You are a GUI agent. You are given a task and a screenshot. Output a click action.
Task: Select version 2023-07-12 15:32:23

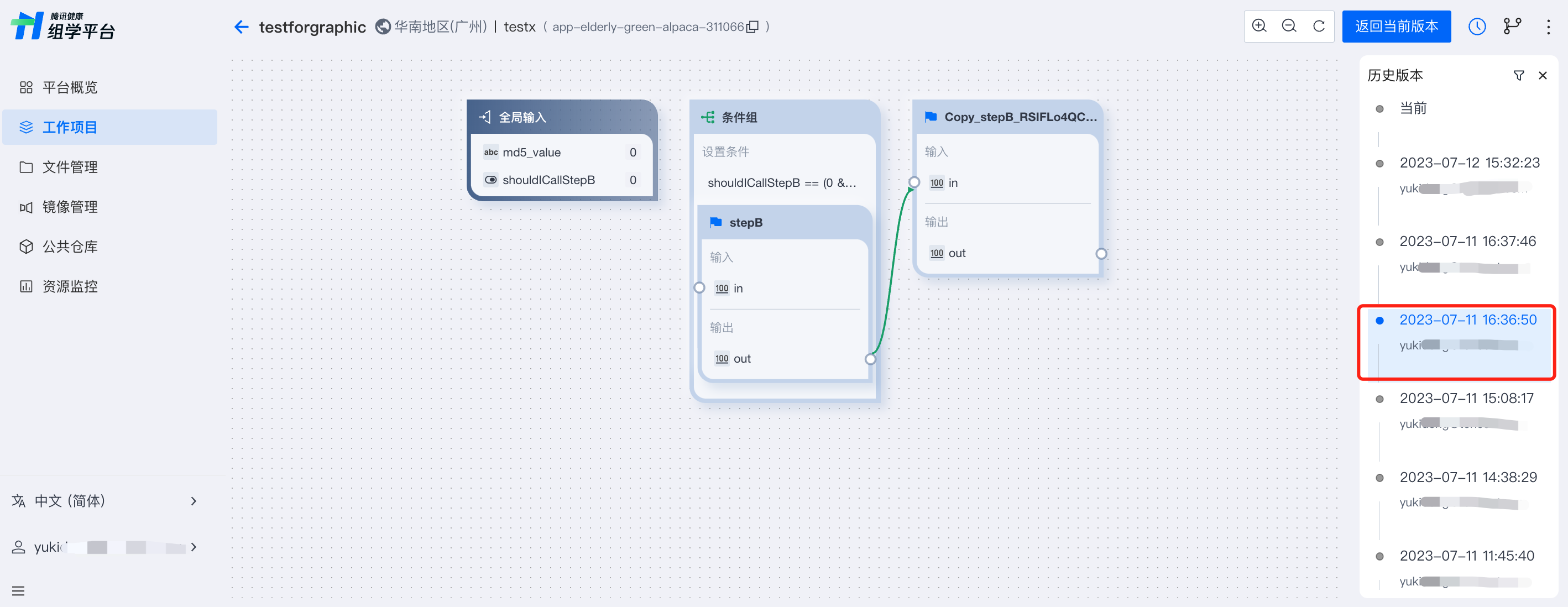click(1469, 163)
